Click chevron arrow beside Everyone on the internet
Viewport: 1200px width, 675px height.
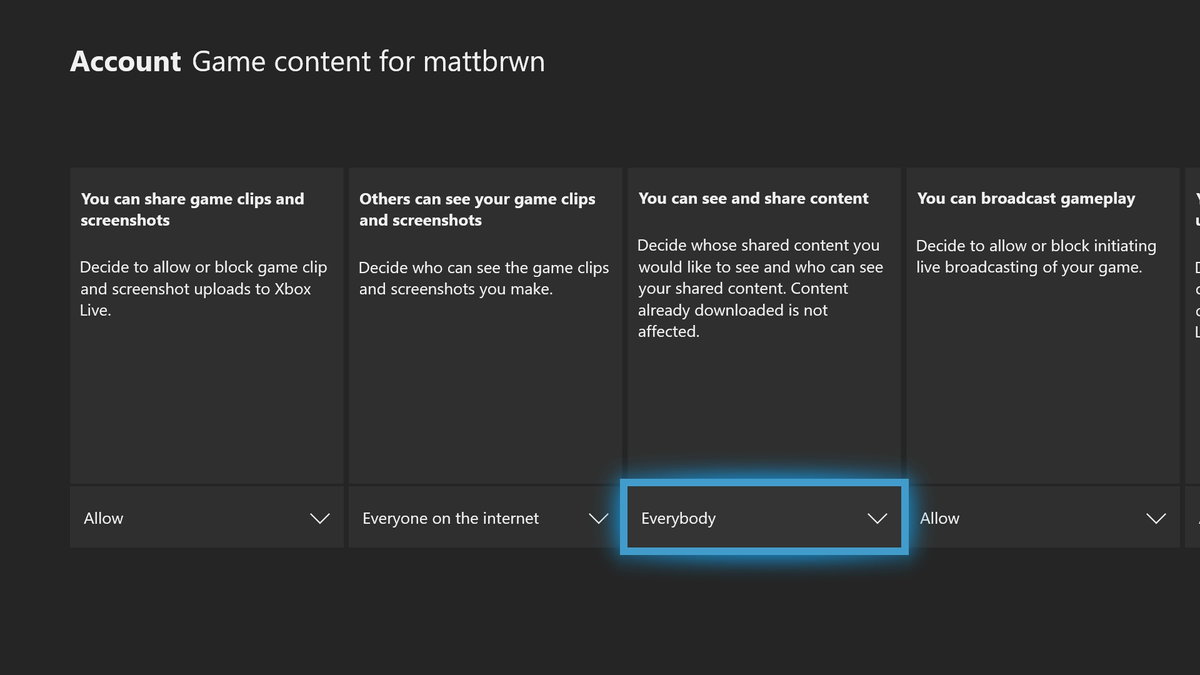click(598, 518)
